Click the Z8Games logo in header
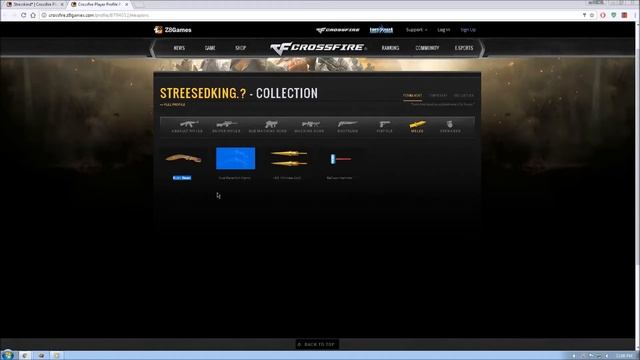The image size is (640, 360). click(x=173, y=30)
